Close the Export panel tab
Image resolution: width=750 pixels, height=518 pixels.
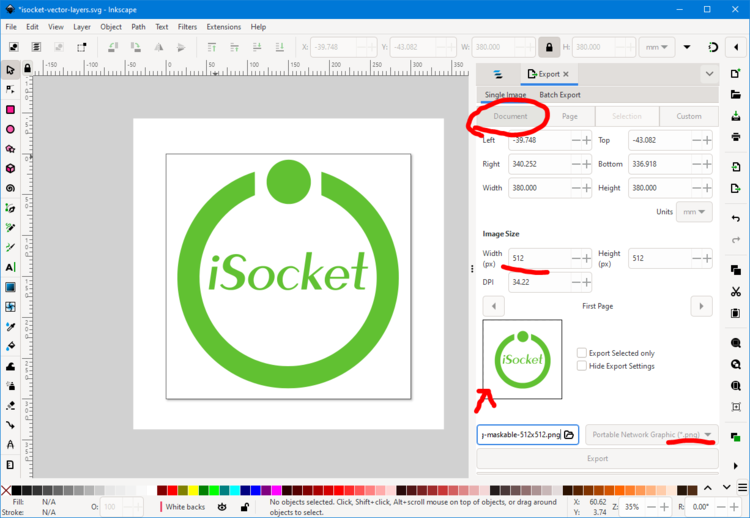(566, 74)
